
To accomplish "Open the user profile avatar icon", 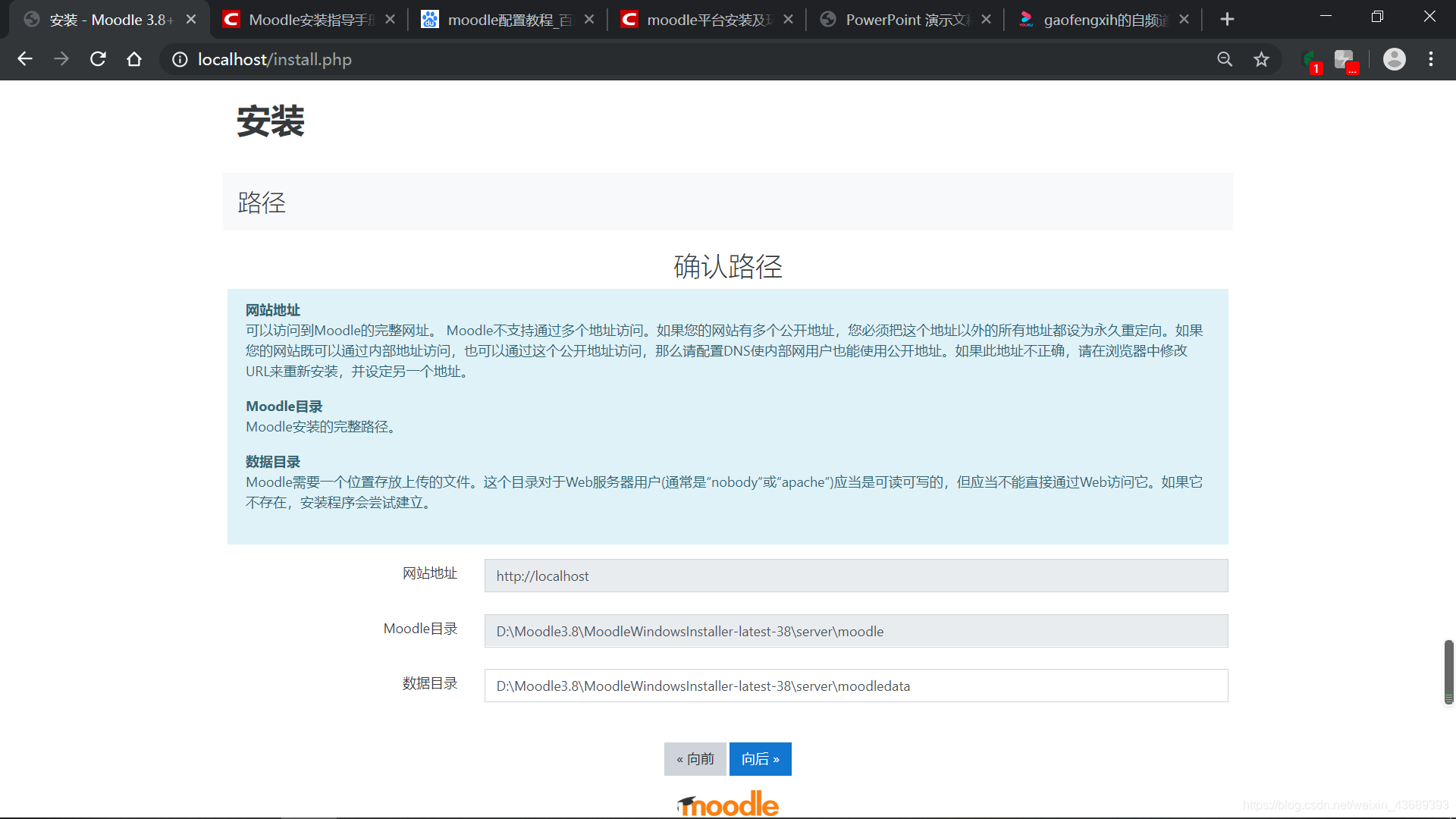I will (x=1394, y=59).
